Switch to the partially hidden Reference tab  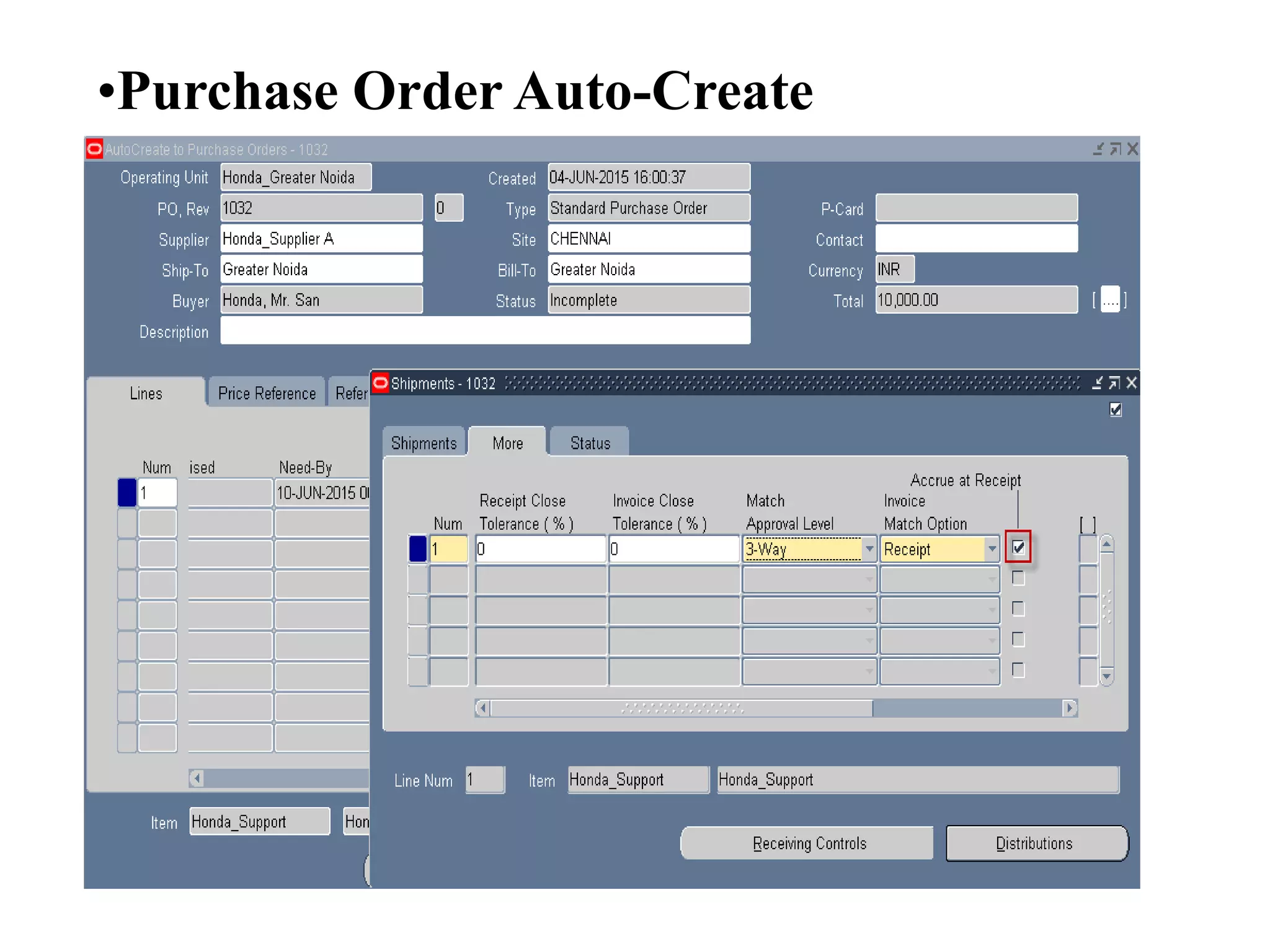point(350,393)
